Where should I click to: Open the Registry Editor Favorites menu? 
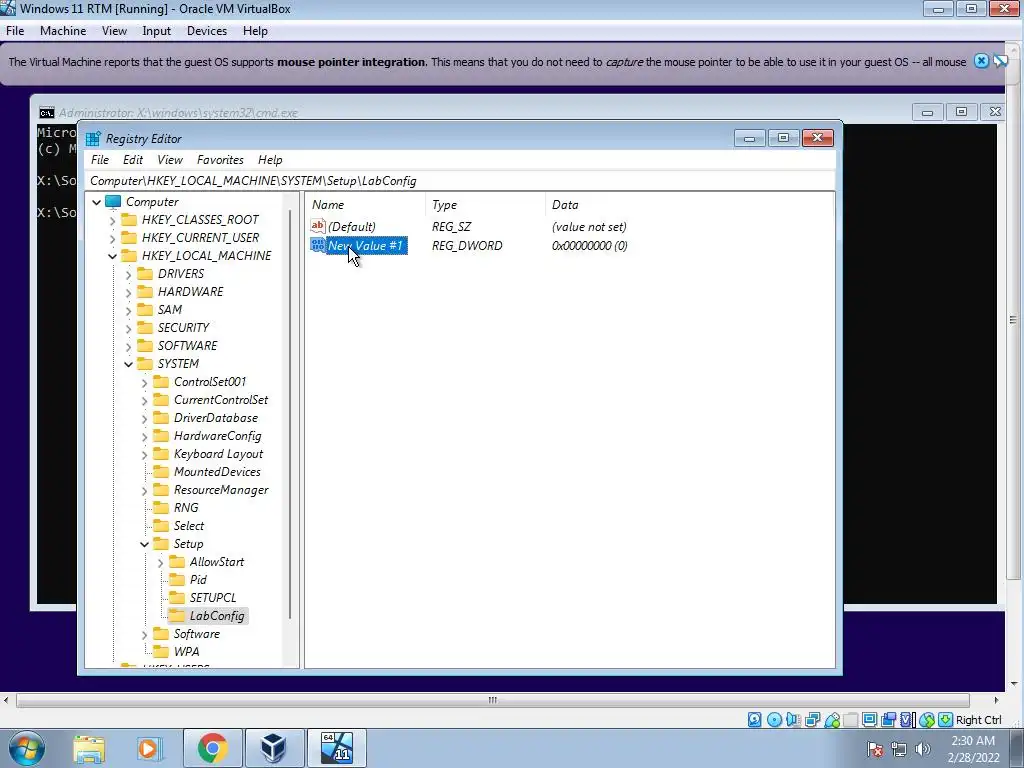click(220, 159)
